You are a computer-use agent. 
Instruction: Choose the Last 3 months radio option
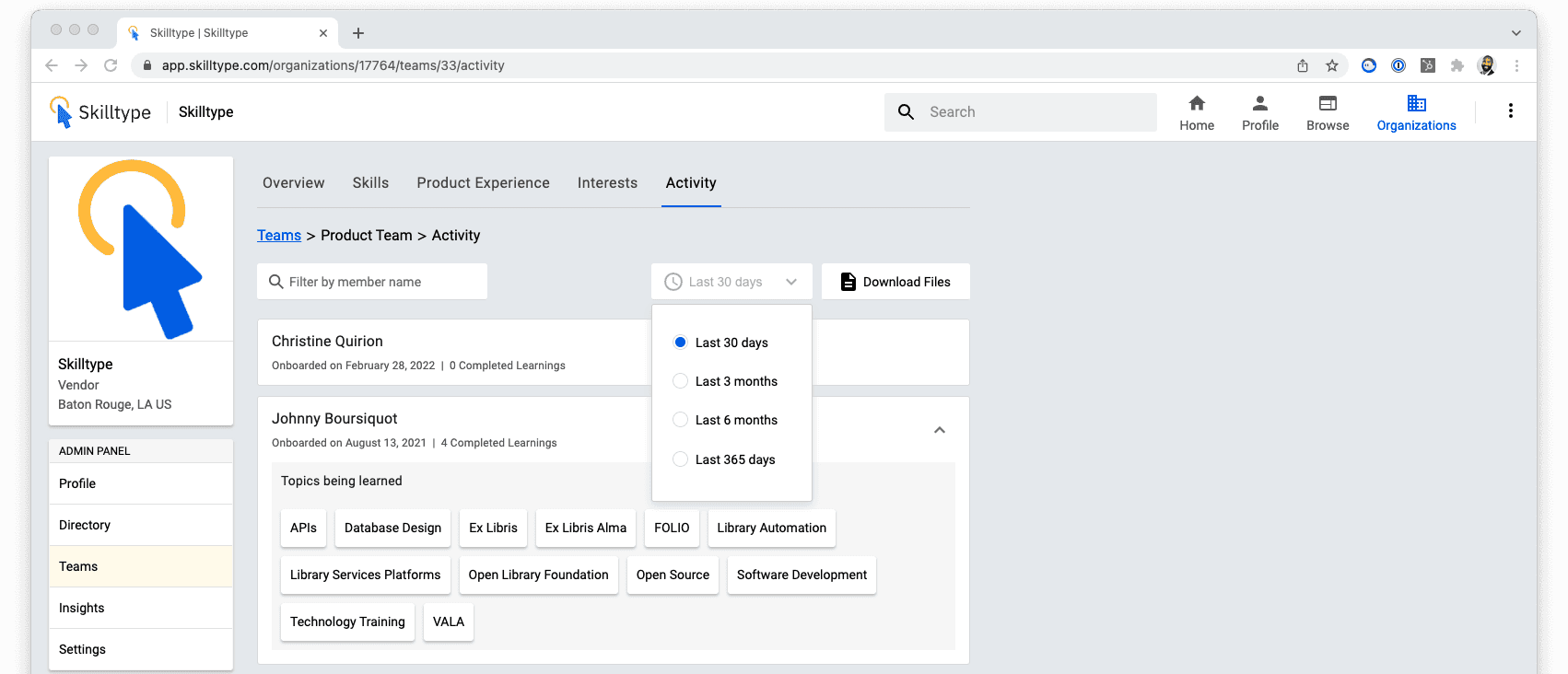pyautogui.click(x=681, y=381)
